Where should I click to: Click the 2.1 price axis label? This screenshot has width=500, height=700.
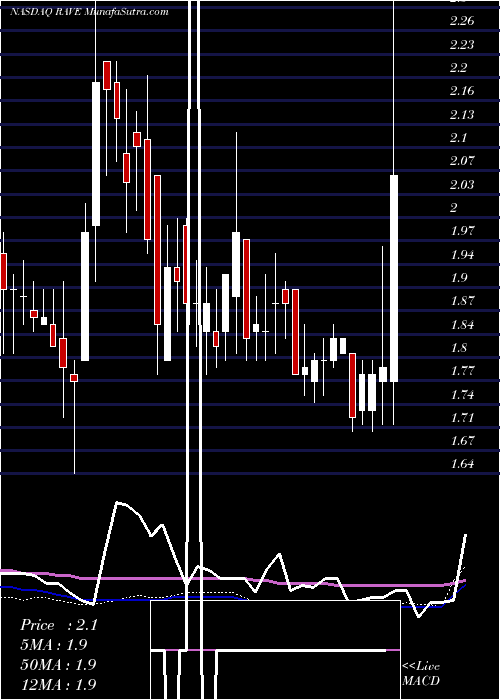(458, 138)
